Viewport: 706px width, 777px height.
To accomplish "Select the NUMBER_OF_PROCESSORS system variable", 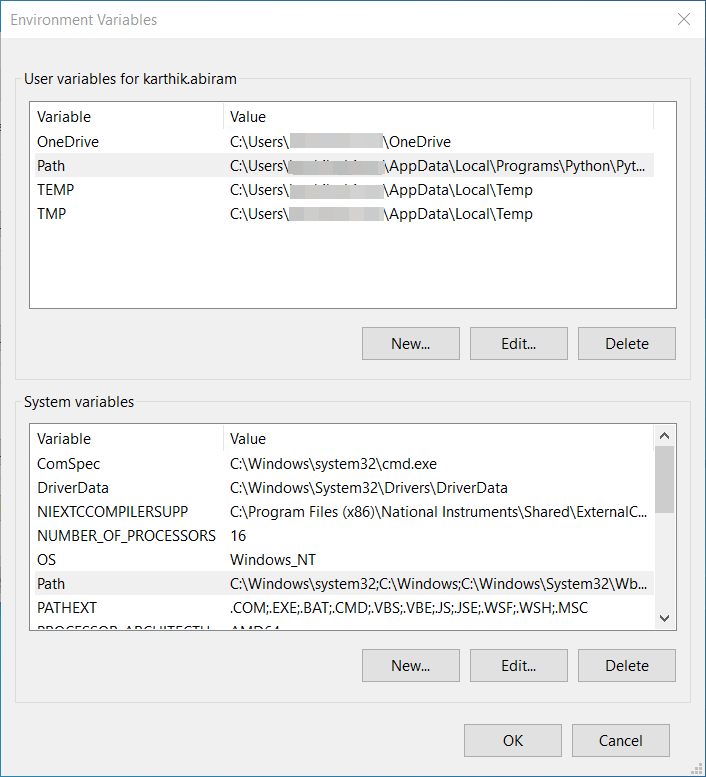I will [x=126, y=536].
